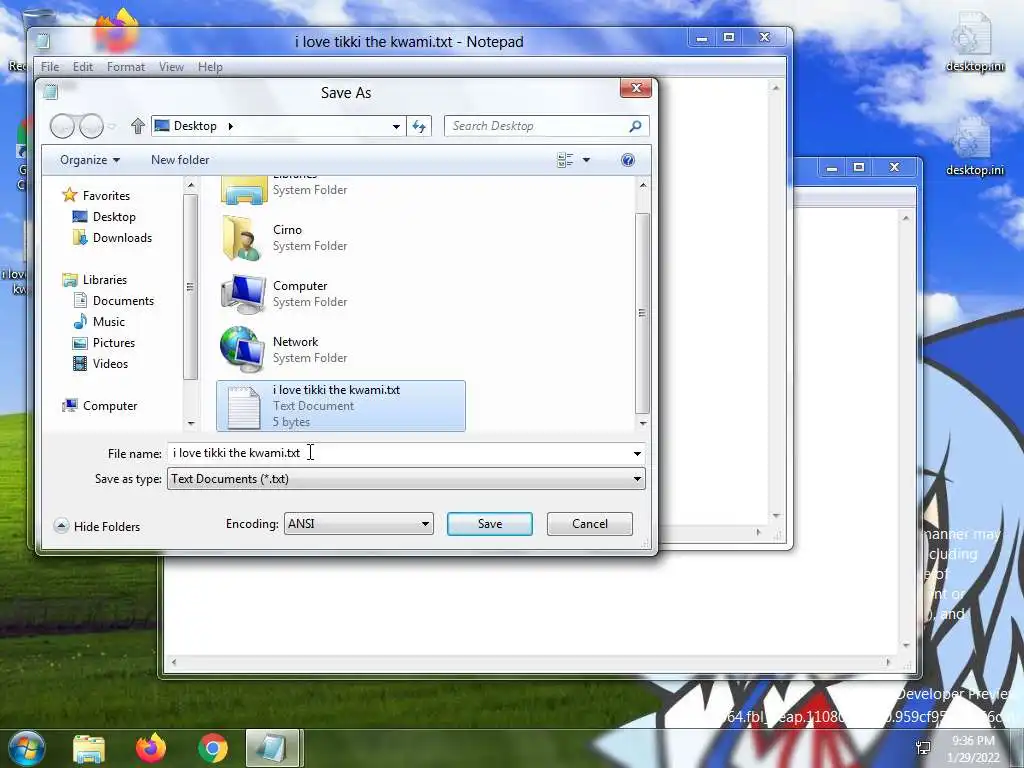
Task: Click the magnifier icon in Search Desktop box
Action: (x=635, y=126)
